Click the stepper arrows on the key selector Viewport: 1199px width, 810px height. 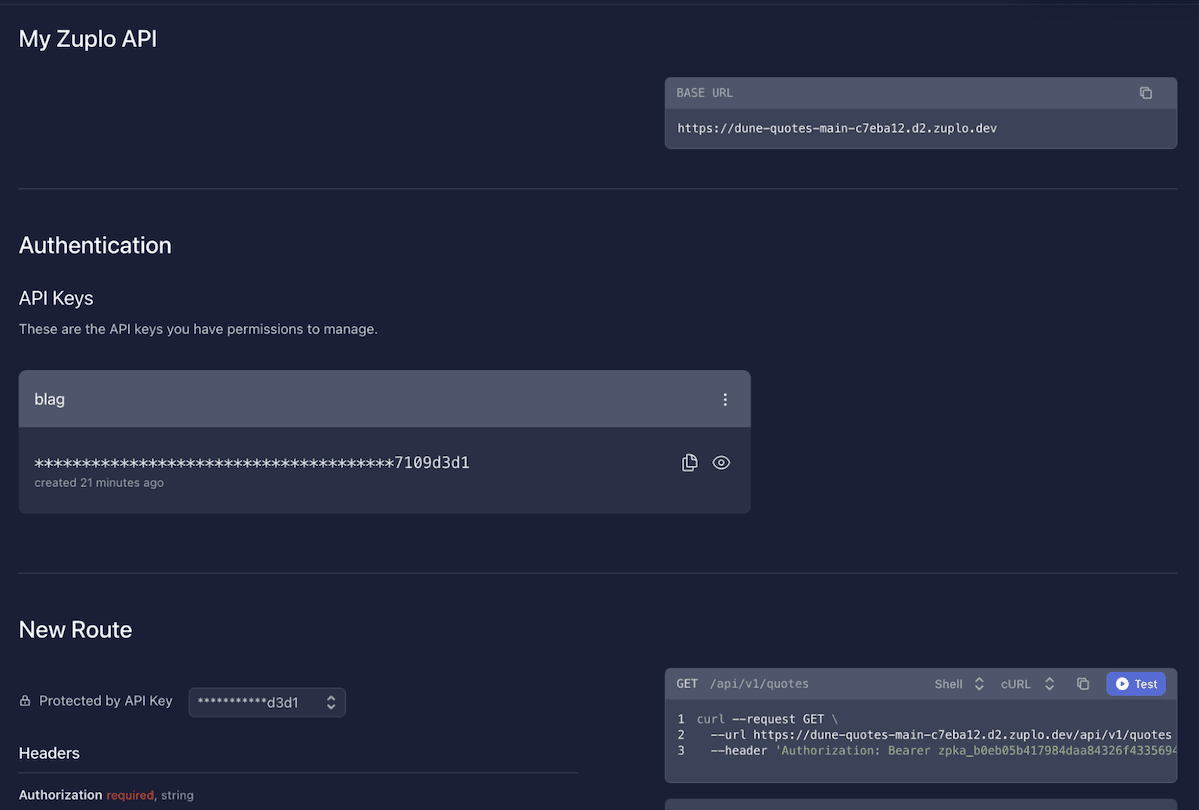(x=331, y=702)
